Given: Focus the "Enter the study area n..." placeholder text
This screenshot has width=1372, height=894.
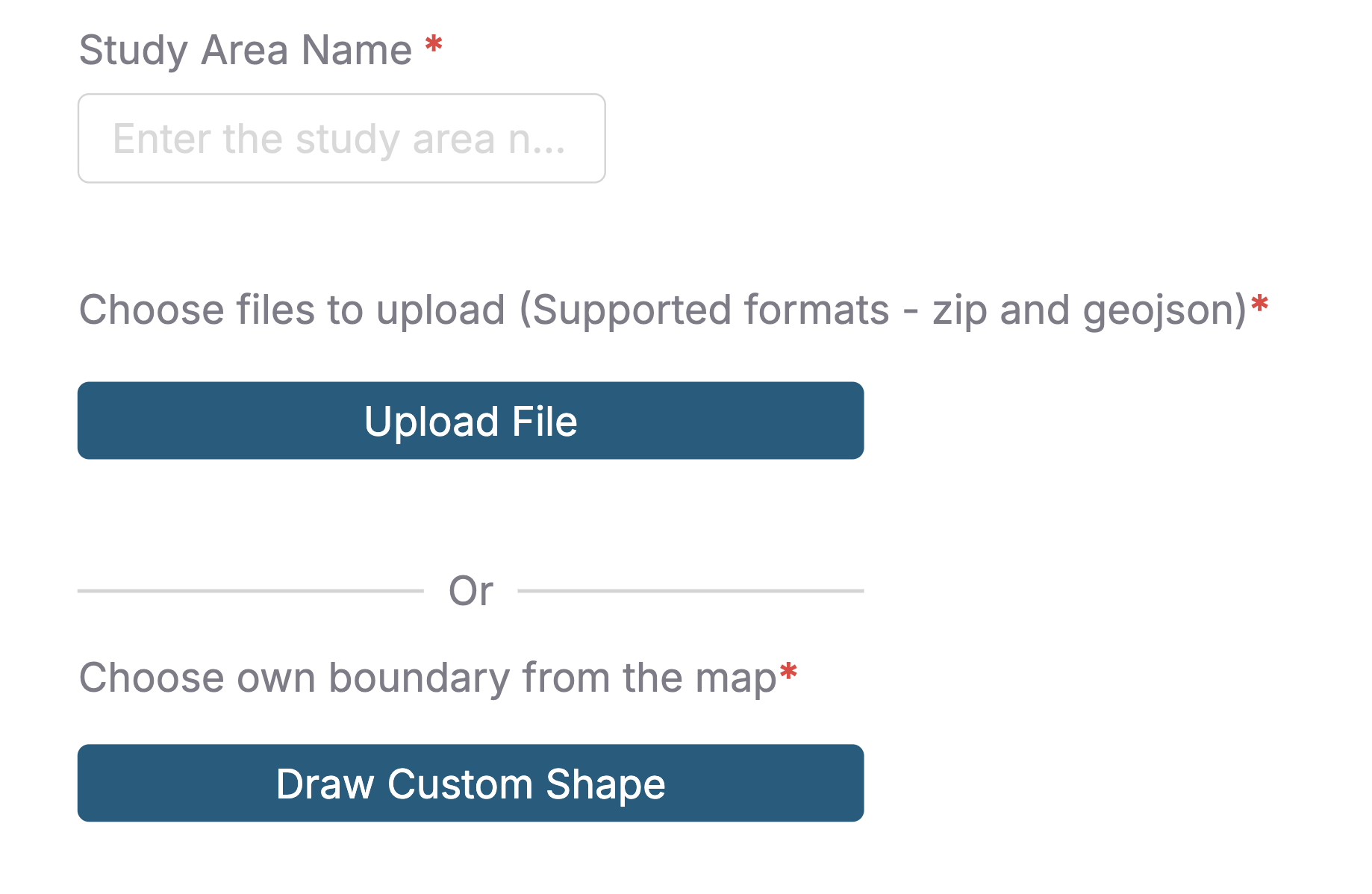Looking at the screenshot, I should pos(339,139).
